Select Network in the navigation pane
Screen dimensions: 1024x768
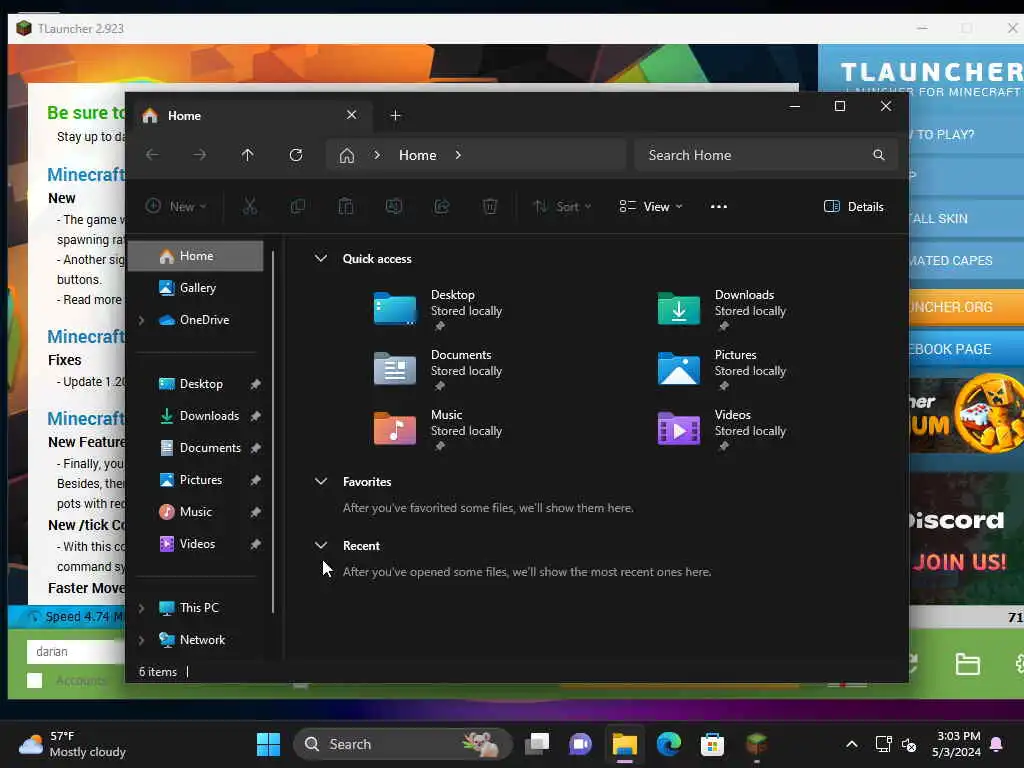[x=202, y=640]
